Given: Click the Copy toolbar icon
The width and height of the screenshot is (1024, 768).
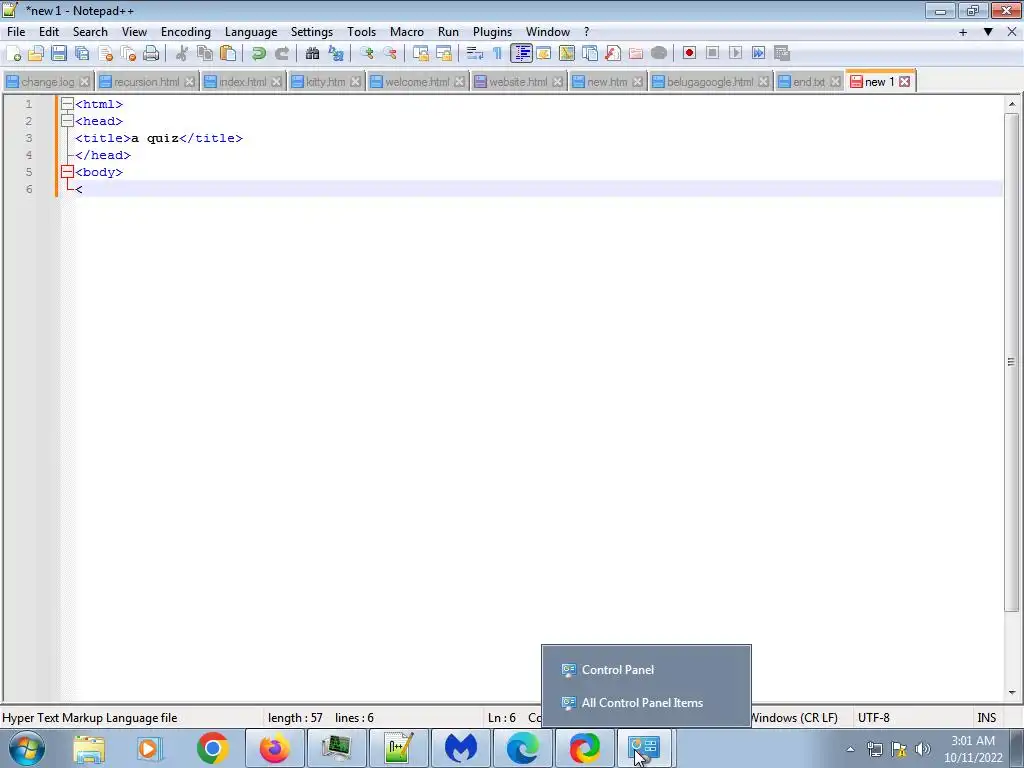Looking at the screenshot, I should [x=205, y=54].
